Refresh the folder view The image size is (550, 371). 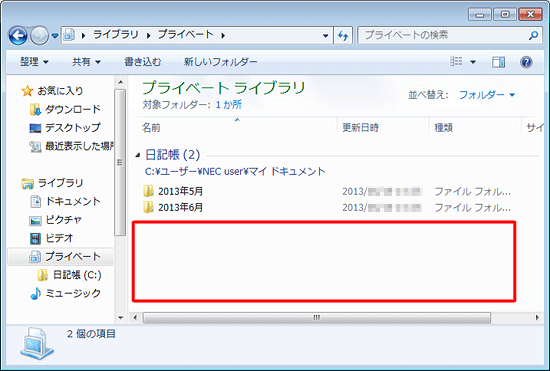point(343,35)
